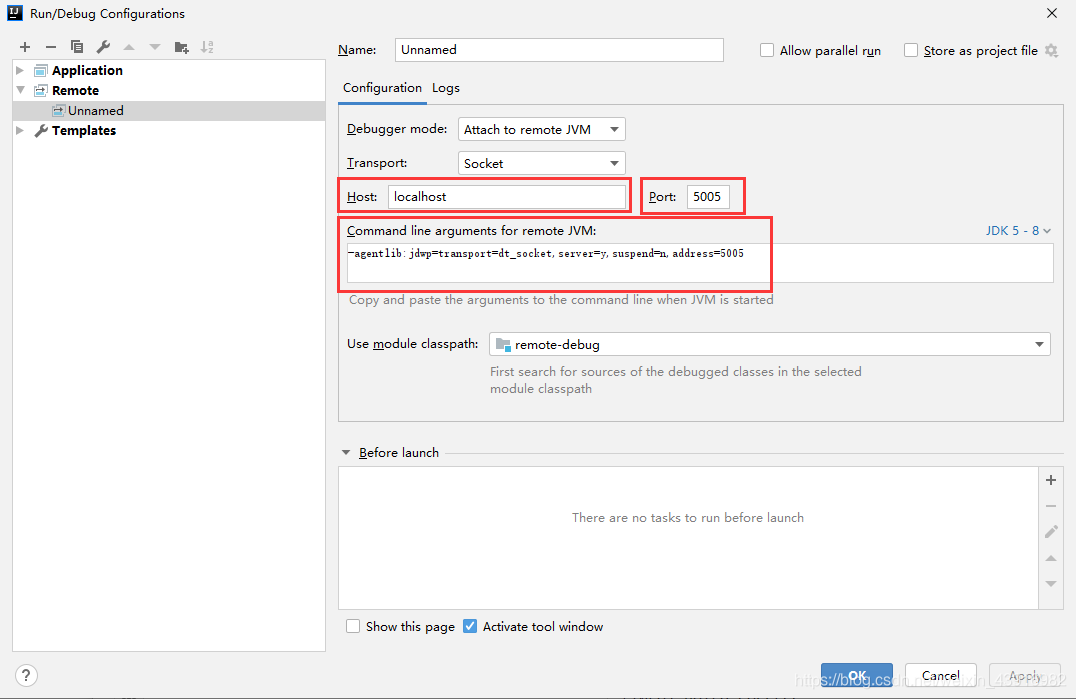Collapse the Before launch section
Screen dimensions: 1076x699
[x=346, y=453]
